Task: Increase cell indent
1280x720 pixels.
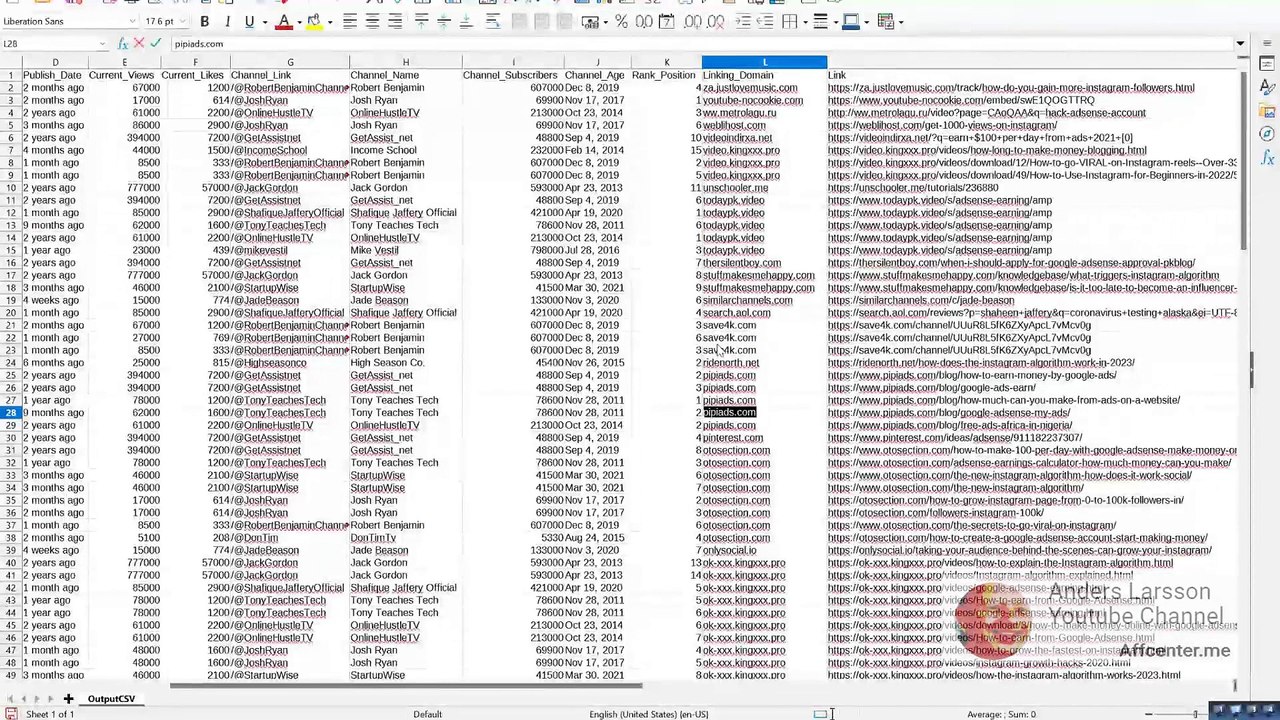Action: coord(743,21)
